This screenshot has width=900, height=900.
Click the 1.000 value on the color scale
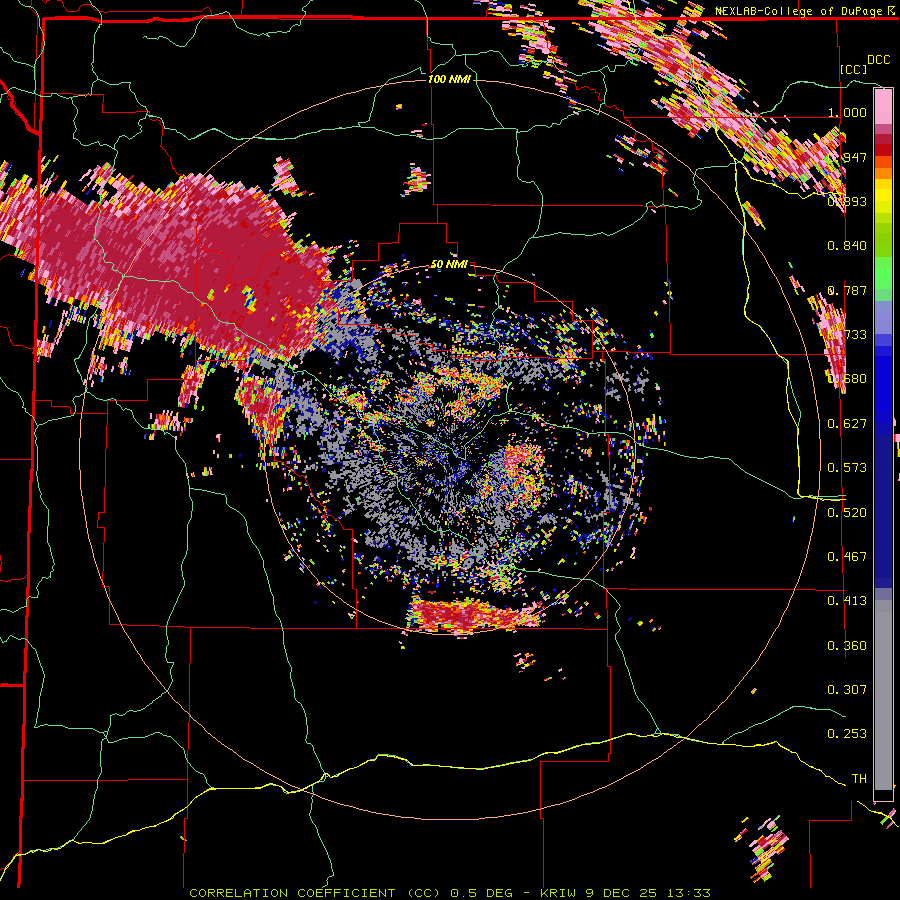click(x=847, y=112)
